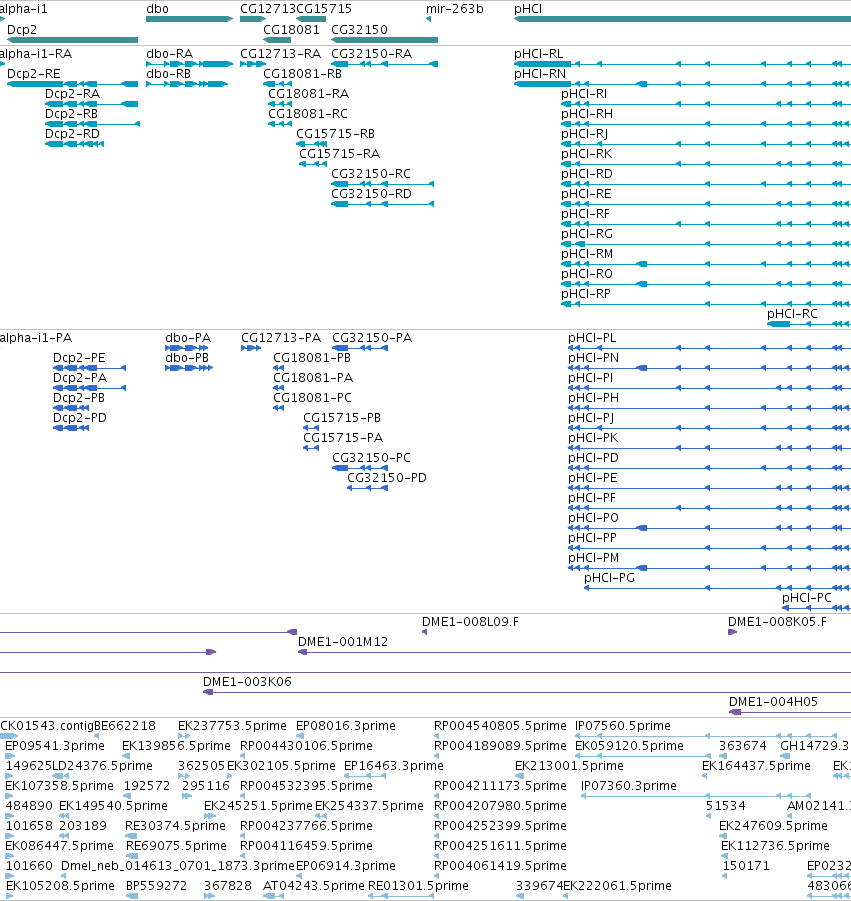The image size is (851, 901).
Task: Click transcript CG18081-RB
Action: pyautogui.click(x=302, y=74)
